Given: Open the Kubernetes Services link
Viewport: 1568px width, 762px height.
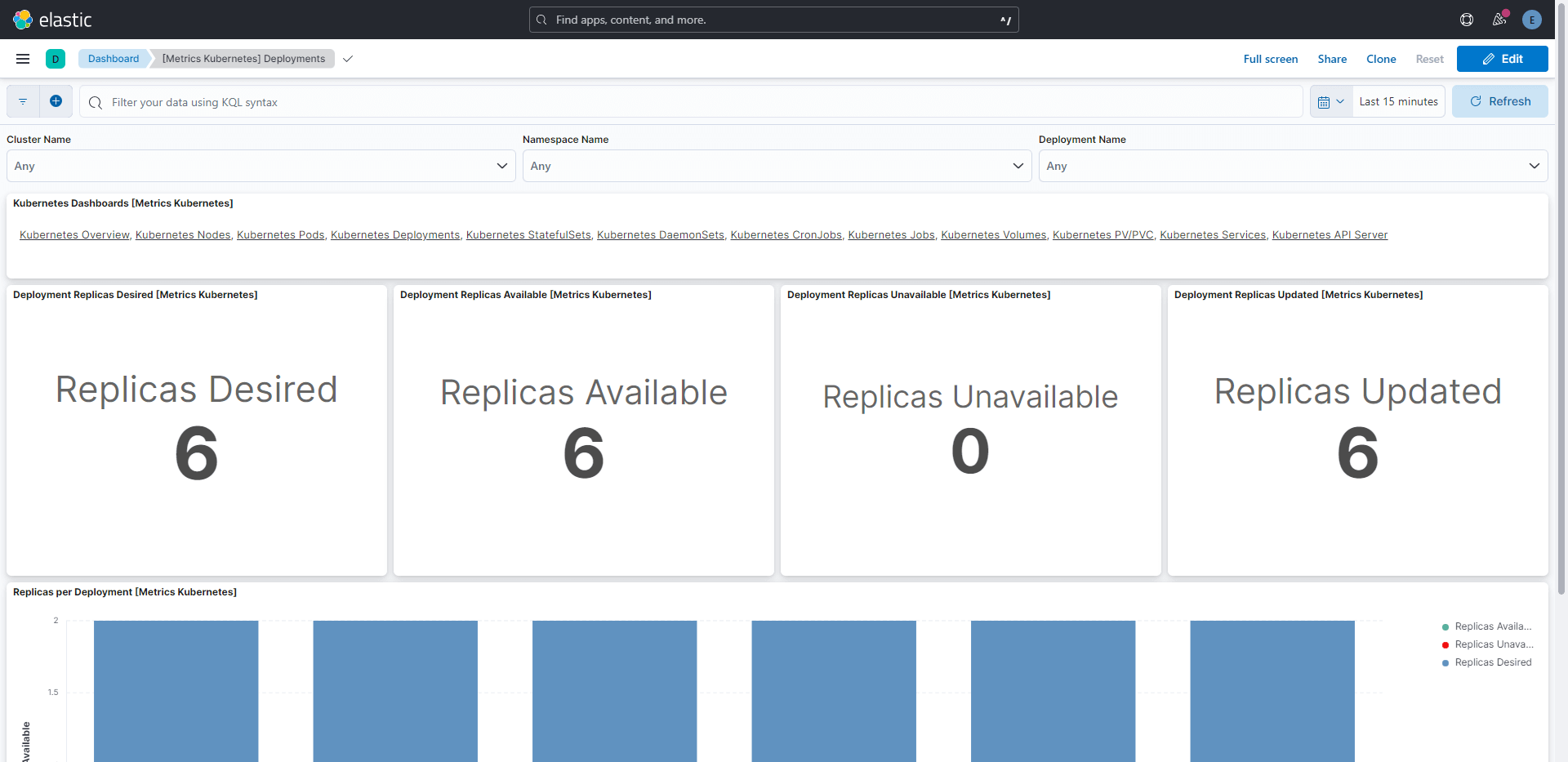Looking at the screenshot, I should [x=1213, y=235].
